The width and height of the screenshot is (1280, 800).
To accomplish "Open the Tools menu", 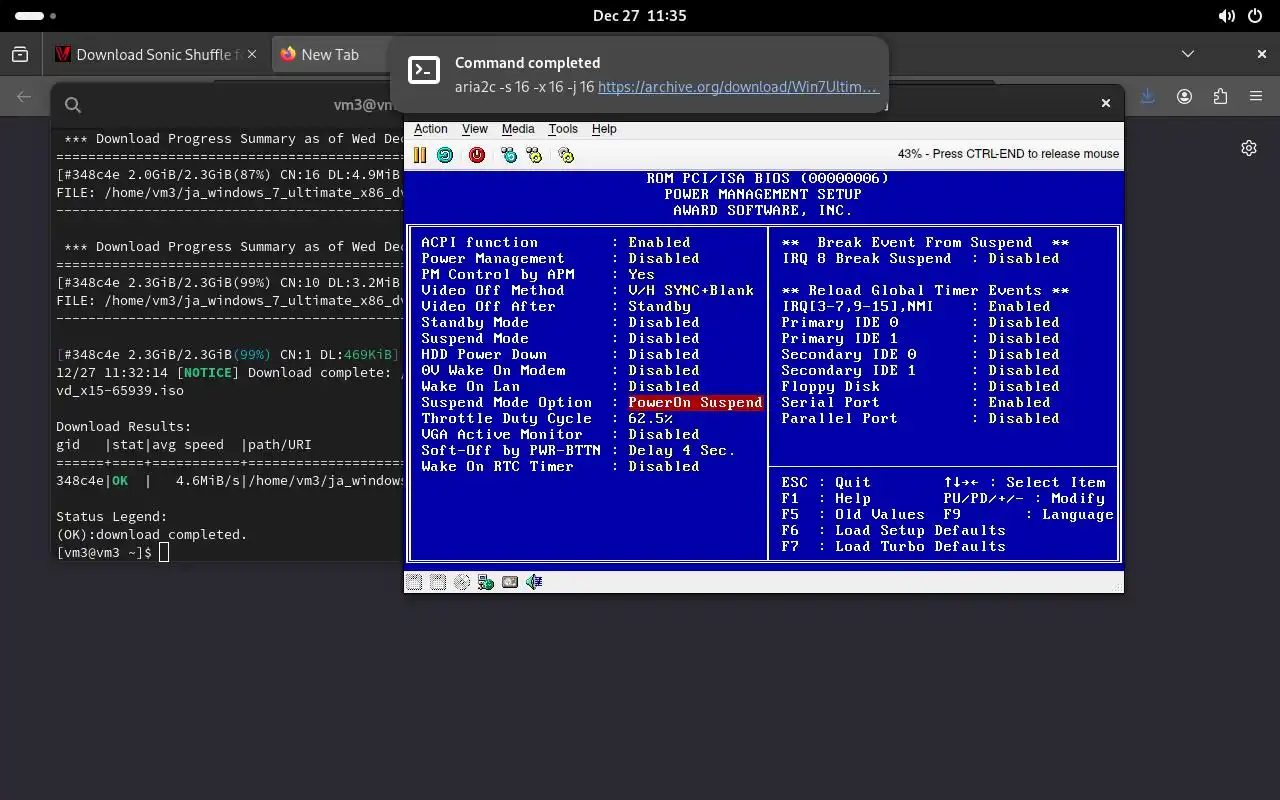I will click(x=563, y=129).
